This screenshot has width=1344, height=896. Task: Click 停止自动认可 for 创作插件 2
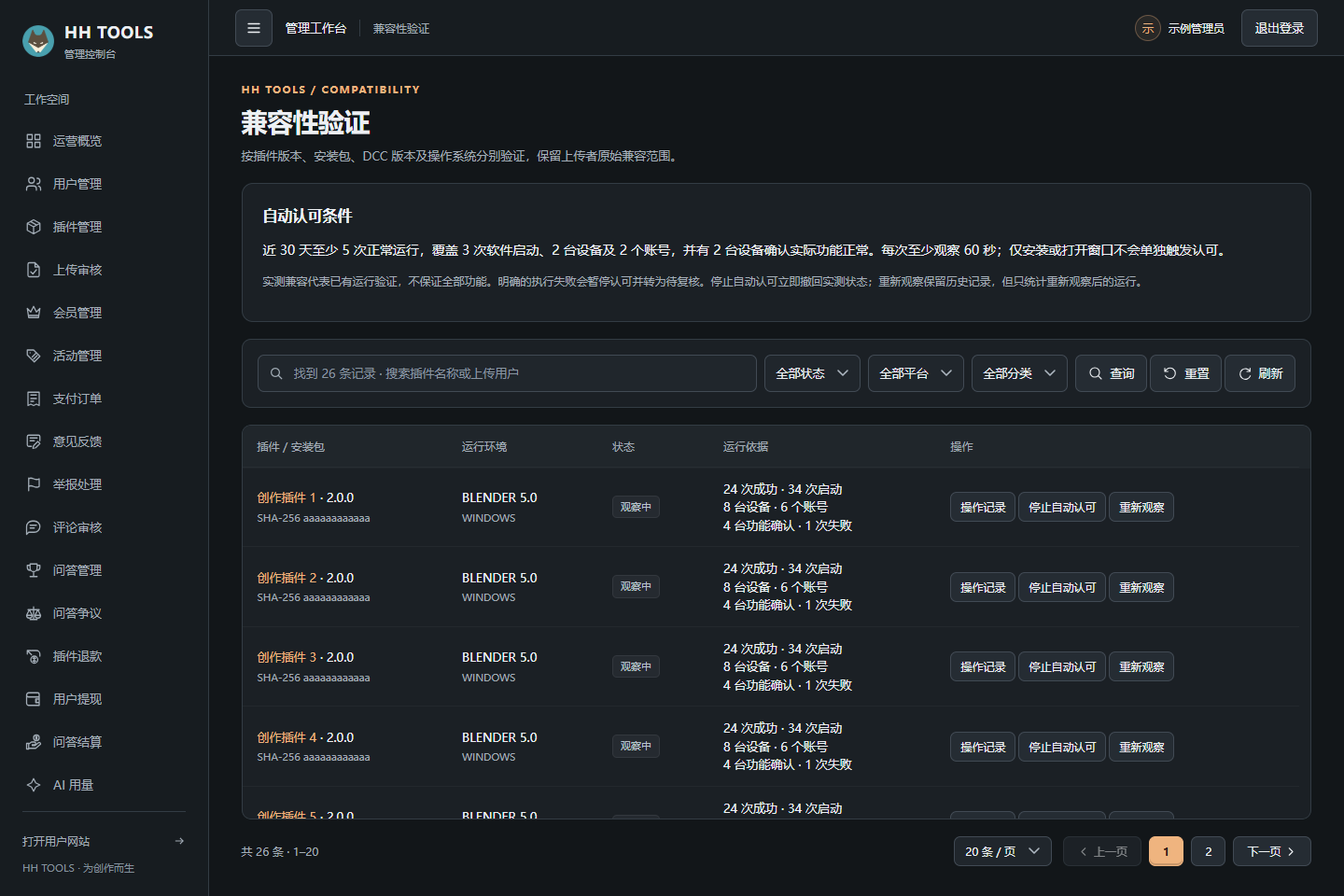(x=1062, y=587)
